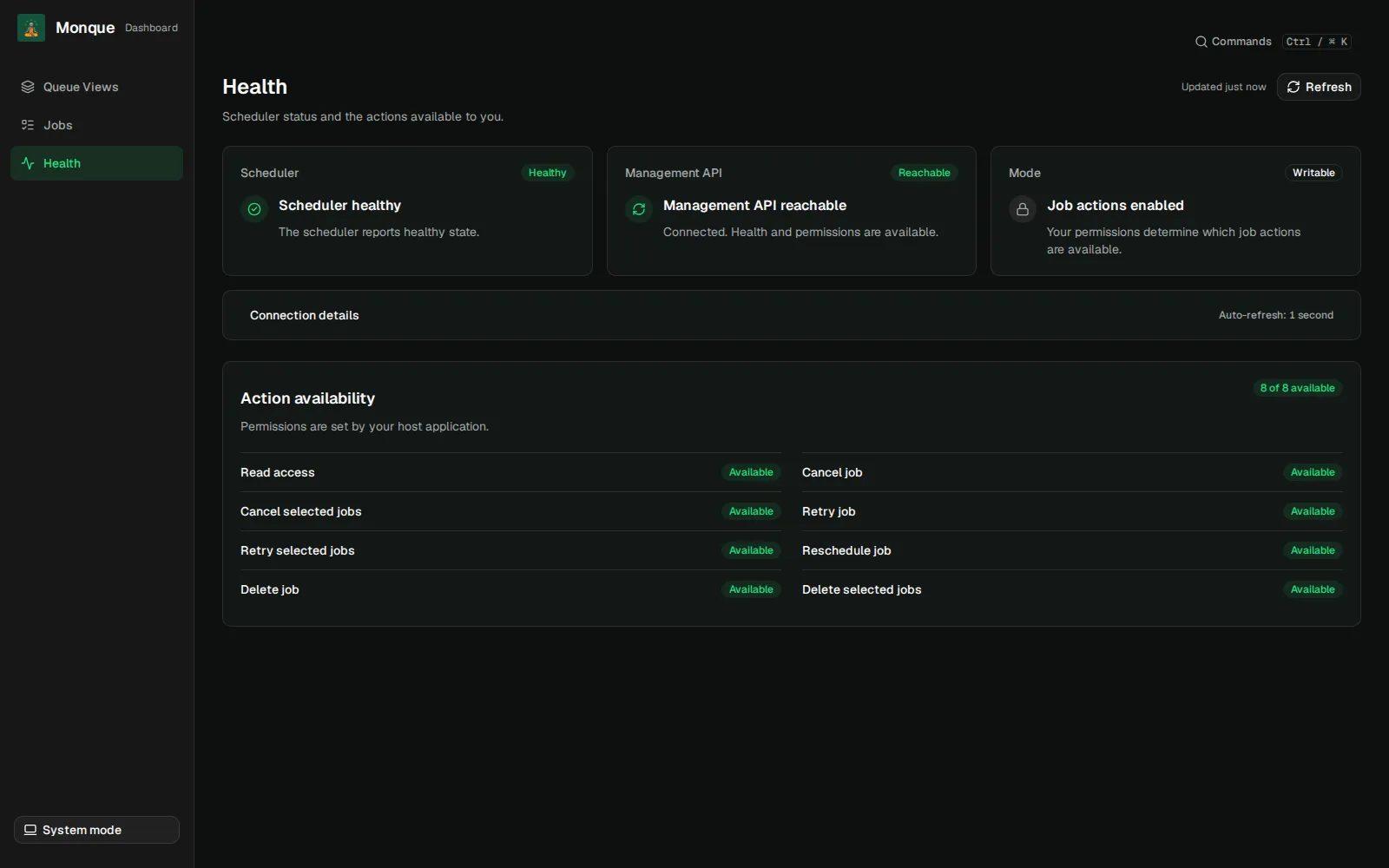Open the Commands palette
The image size is (1389, 868).
(x=1273, y=42)
